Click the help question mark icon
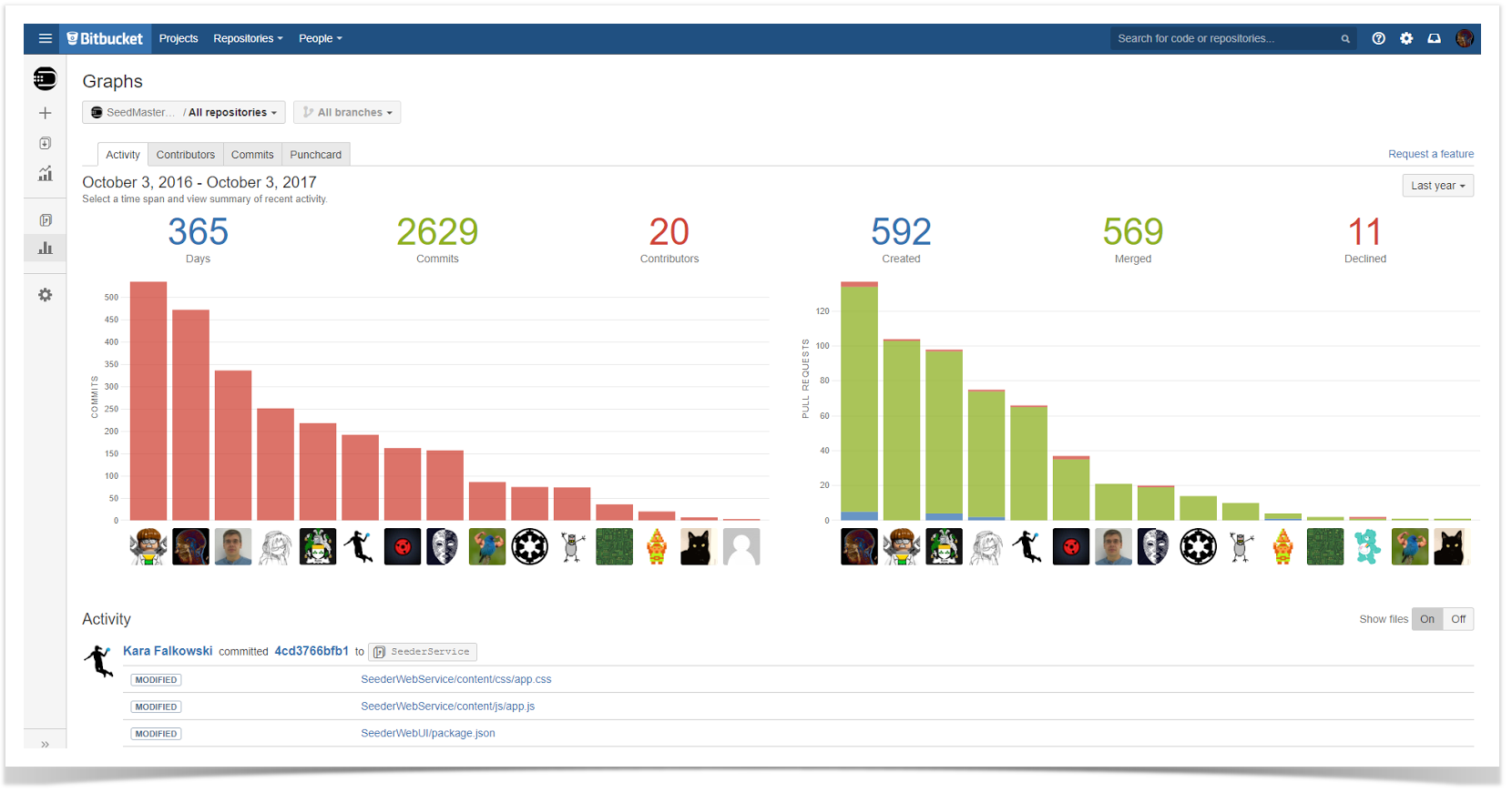The width and height of the screenshot is (1512, 793). [1378, 38]
